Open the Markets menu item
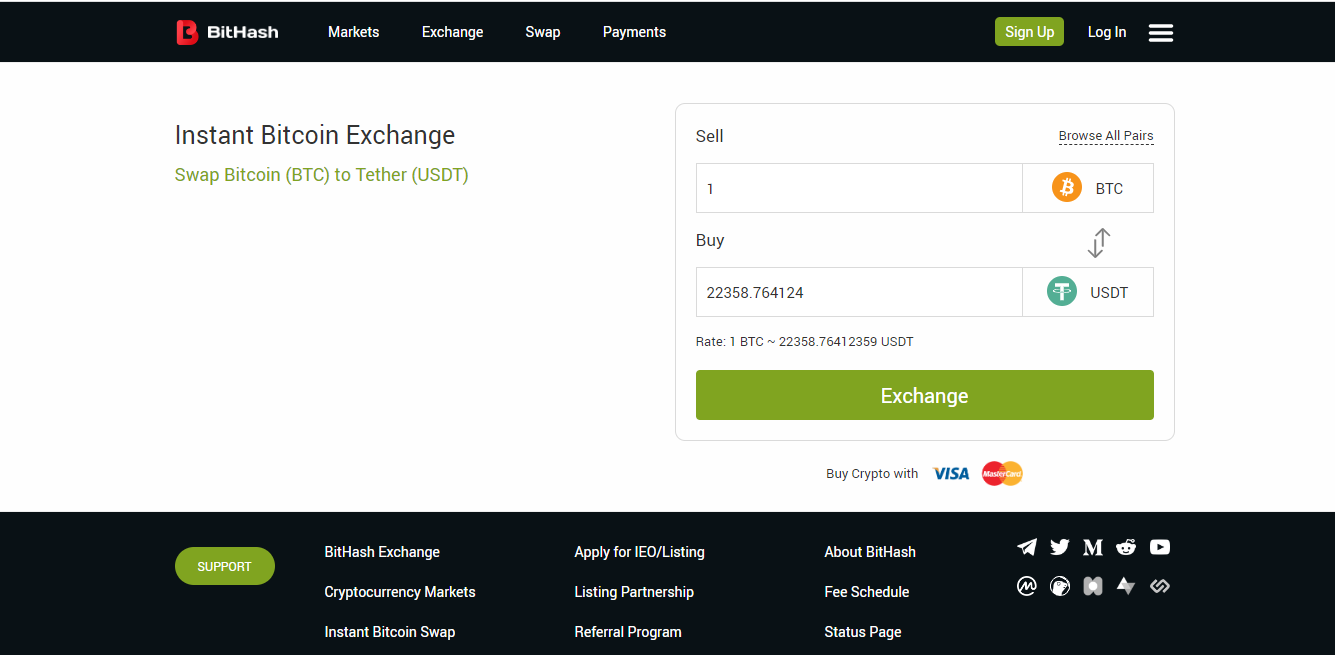Screen dimensions: 1335x655 (353, 32)
